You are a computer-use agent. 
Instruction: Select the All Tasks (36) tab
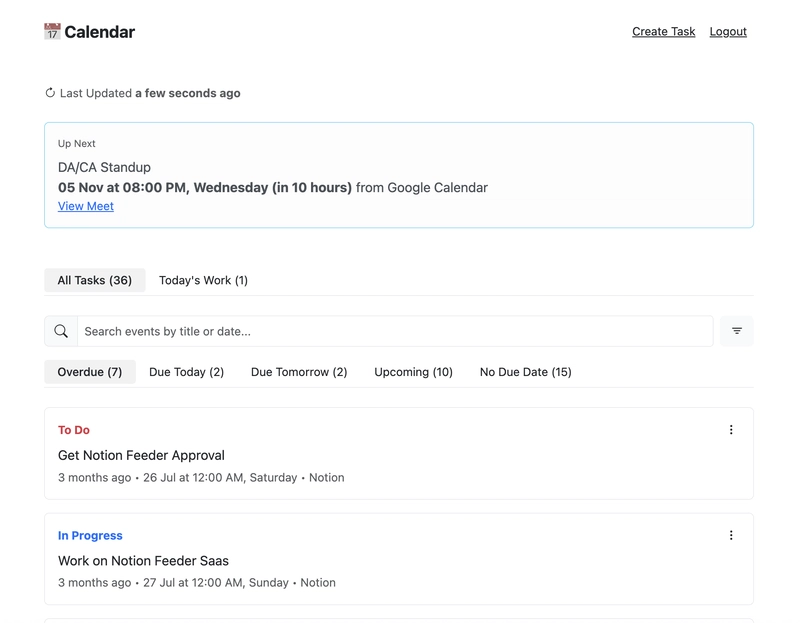click(95, 280)
